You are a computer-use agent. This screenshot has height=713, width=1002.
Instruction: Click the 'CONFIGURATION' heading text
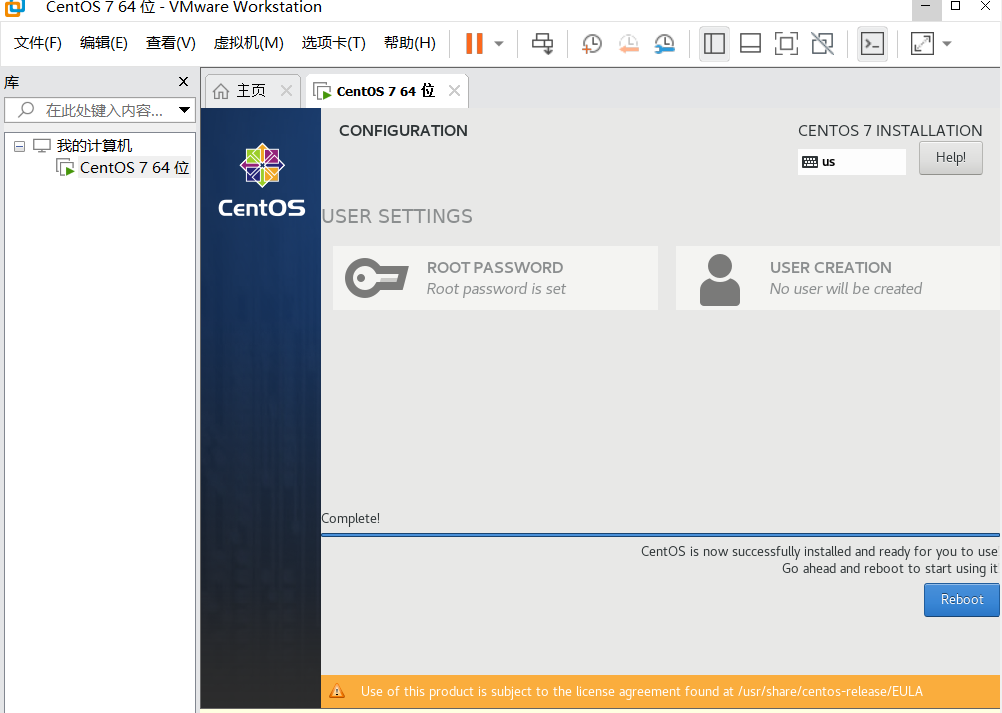(403, 130)
